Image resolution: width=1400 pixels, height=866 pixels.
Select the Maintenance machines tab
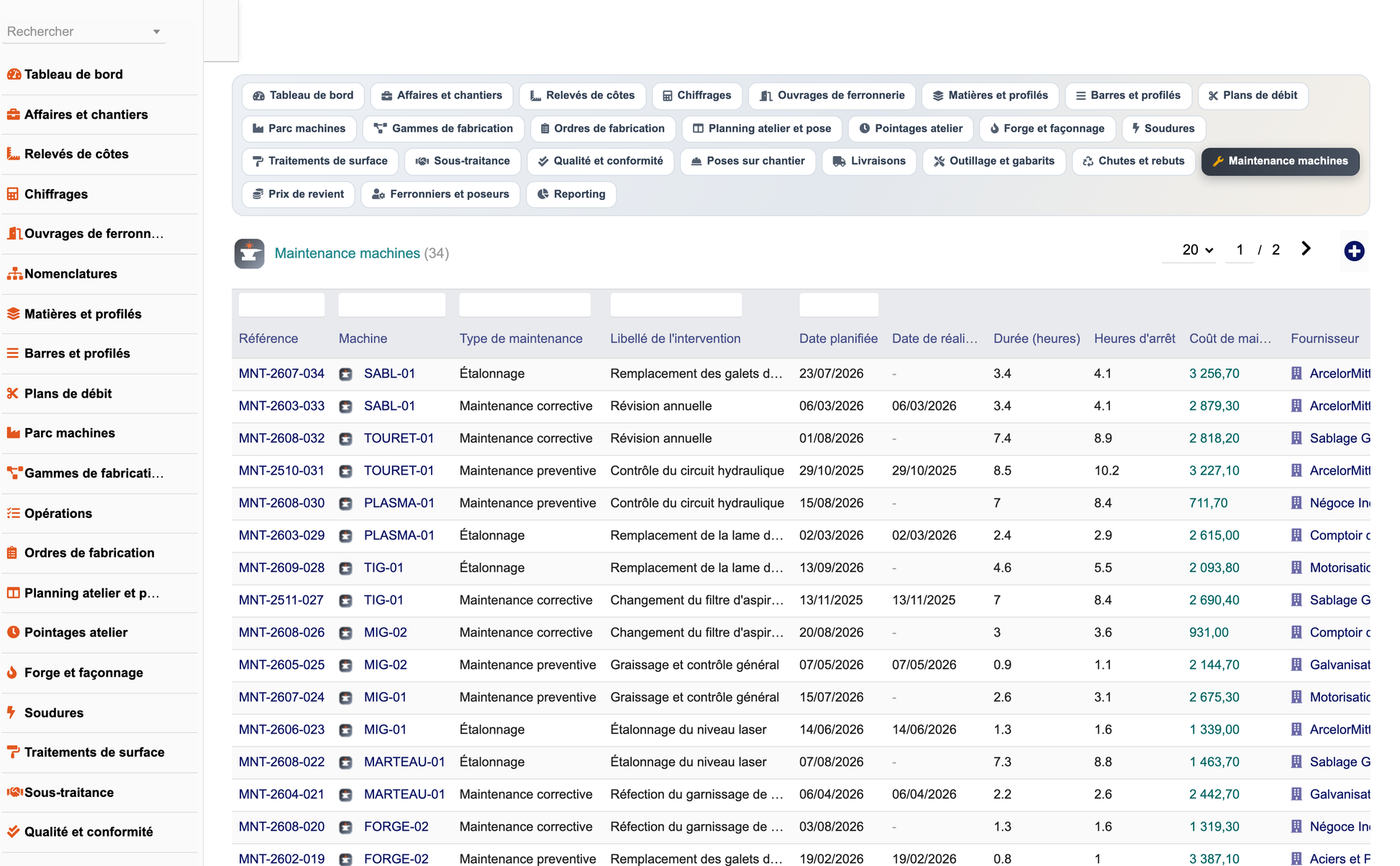[1280, 161]
